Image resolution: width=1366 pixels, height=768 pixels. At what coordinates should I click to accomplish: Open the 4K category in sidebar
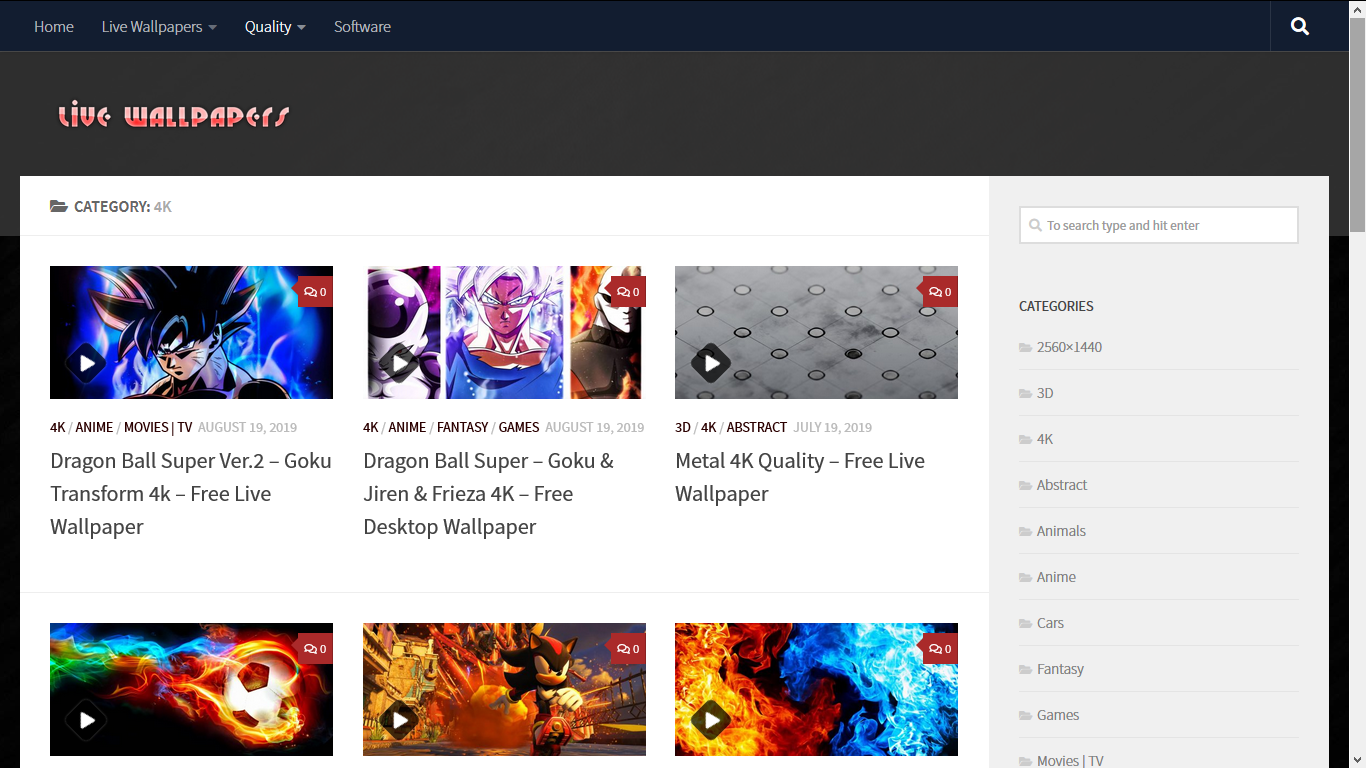1045,439
